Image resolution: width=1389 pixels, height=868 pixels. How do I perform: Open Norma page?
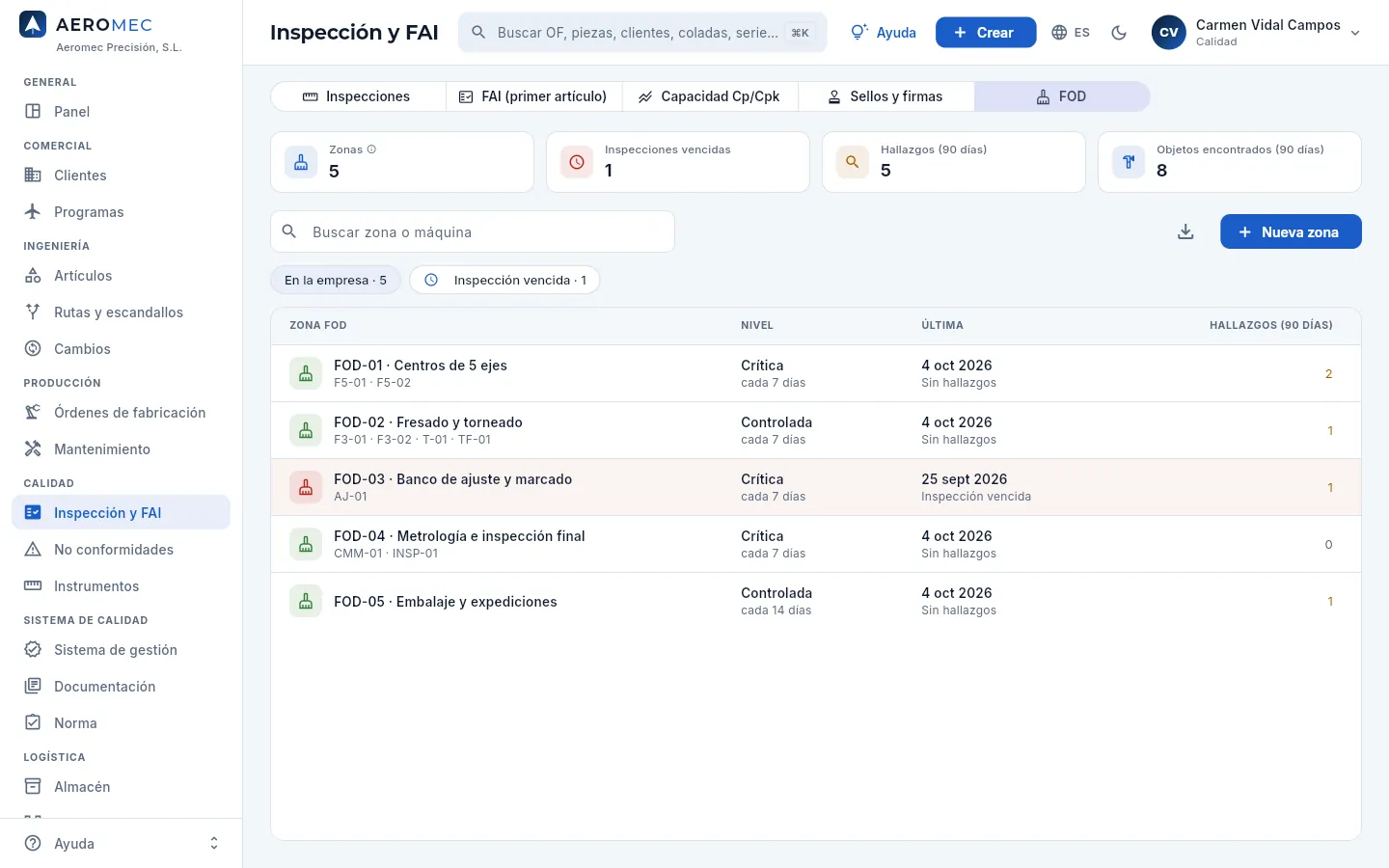121,723
